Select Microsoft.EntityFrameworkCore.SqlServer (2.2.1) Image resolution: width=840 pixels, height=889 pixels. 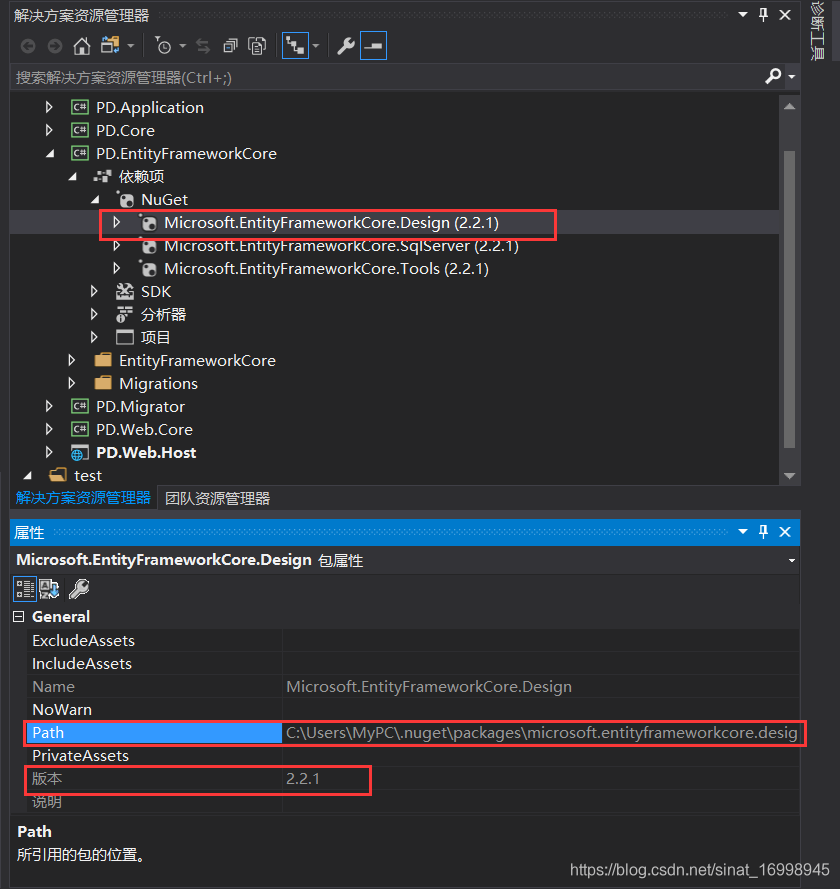pyautogui.click(x=341, y=246)
